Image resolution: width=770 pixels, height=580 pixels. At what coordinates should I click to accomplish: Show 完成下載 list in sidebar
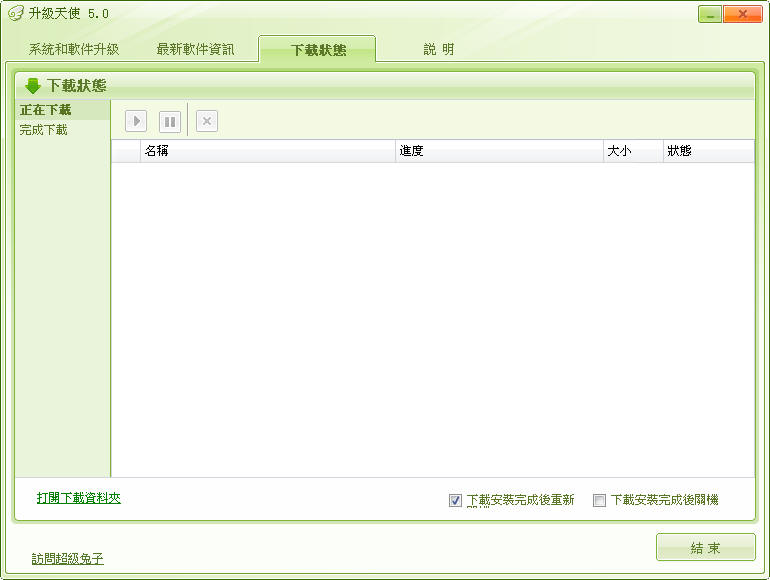pos(44,130)
